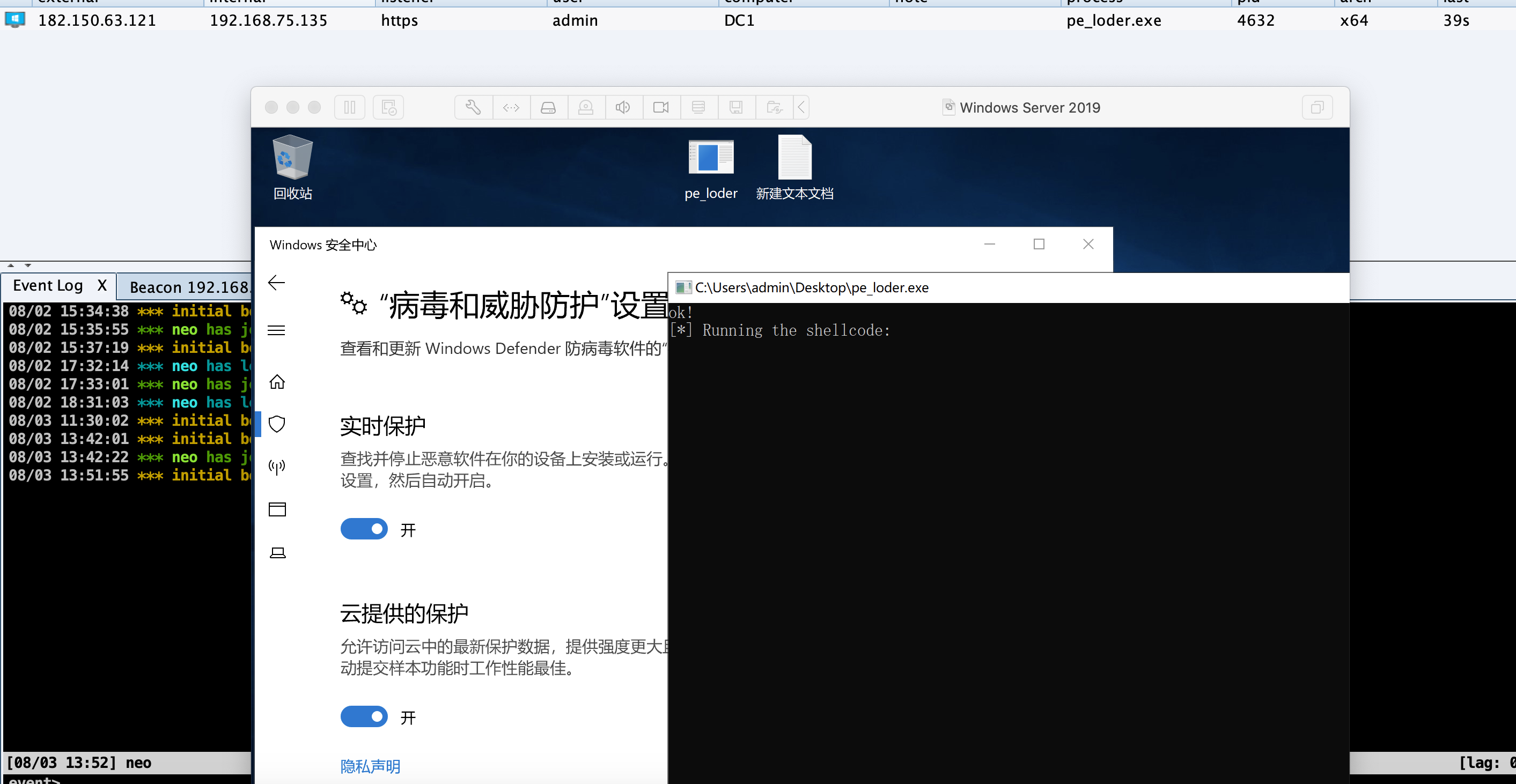Viewport: 1516px width, 784px height.
Task: Turn off cloud-delivered protection
Action: coord(364,716)
